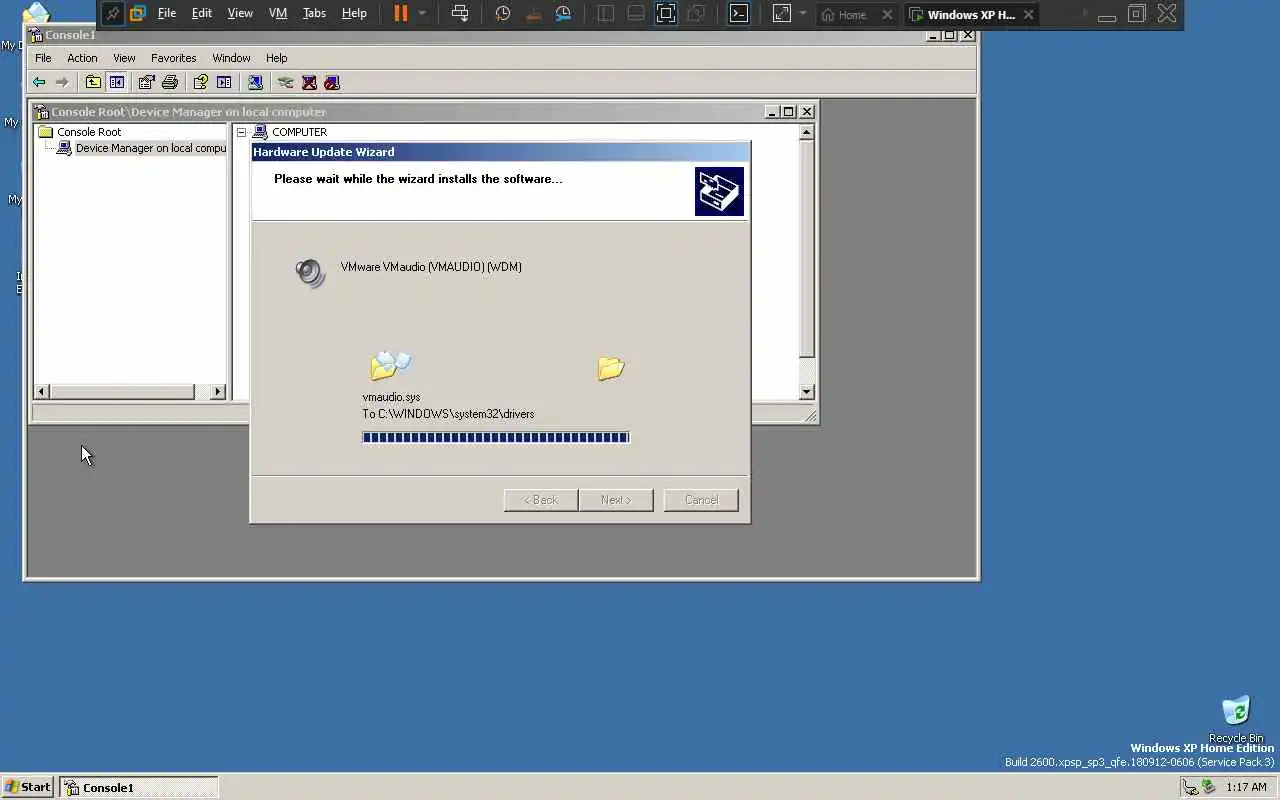Screen dimensions: 1280x800
Task: Enter VMware full screen mode
Action: tap(666, 14)
